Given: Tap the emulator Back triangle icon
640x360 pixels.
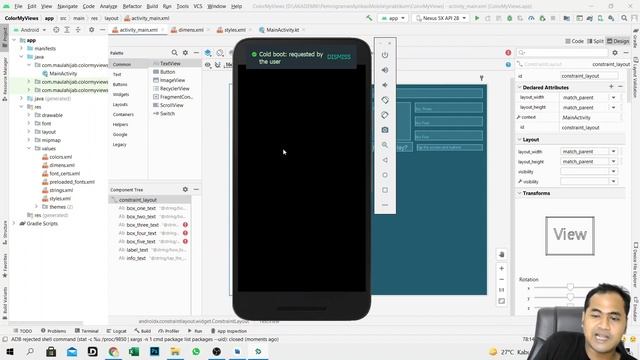Looking at the screenshot, I should (x=385, y=160).
